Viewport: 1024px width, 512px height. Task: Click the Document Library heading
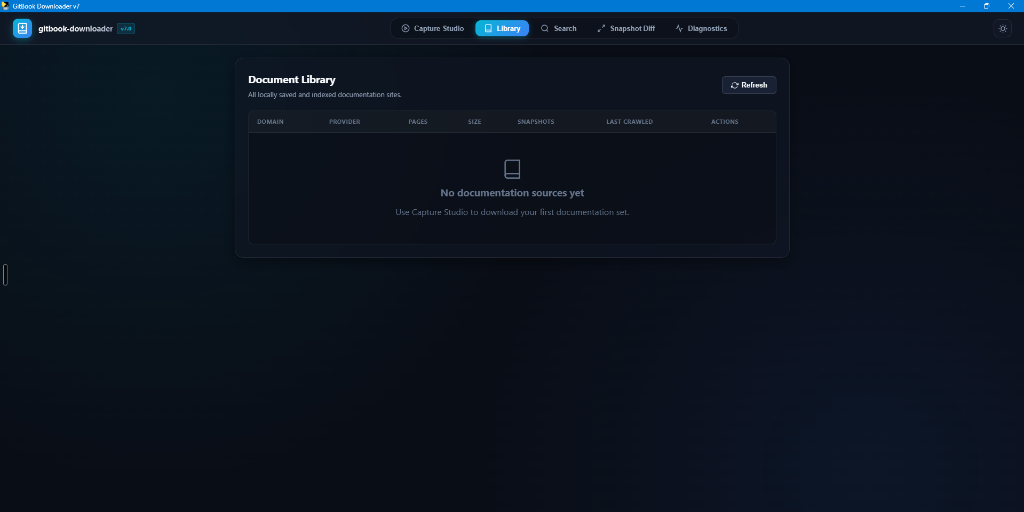292,80
